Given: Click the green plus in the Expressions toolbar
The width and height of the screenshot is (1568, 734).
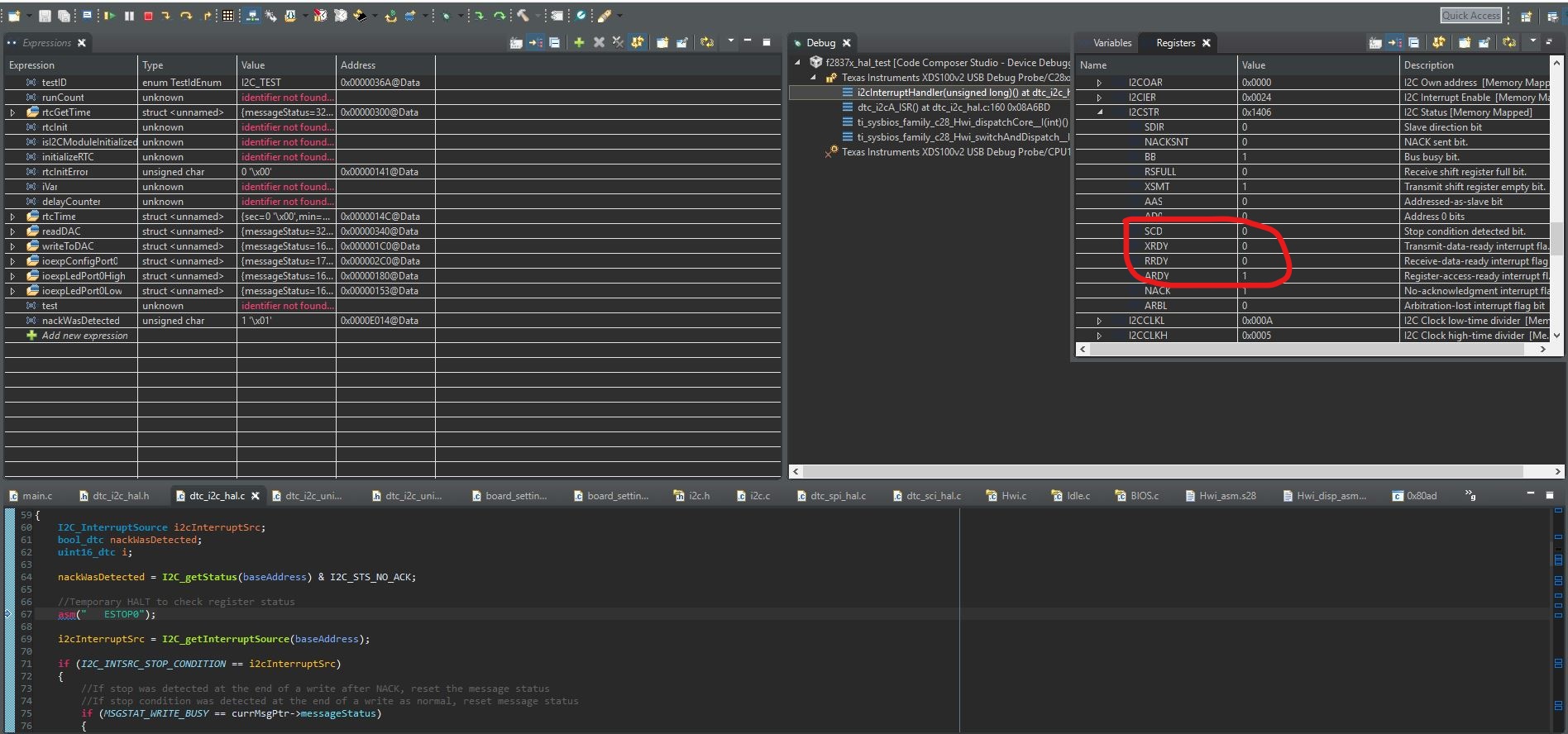Looking at the screenshot, I should click(x=579, y=42).
